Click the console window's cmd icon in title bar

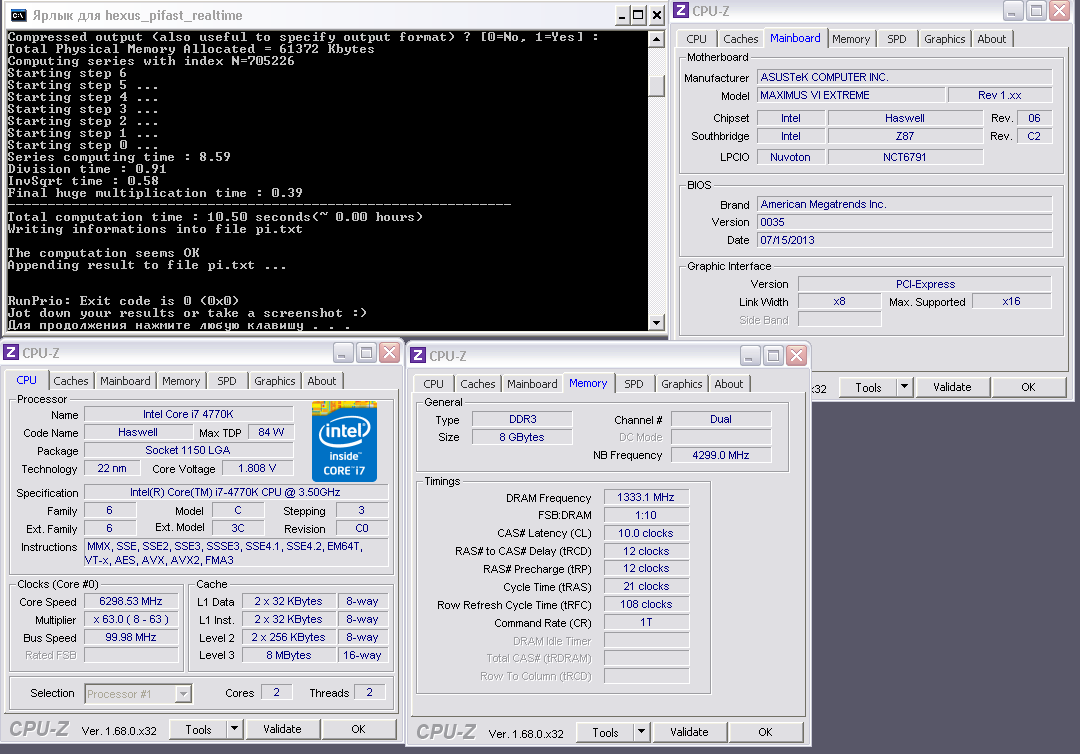[19, 15]
